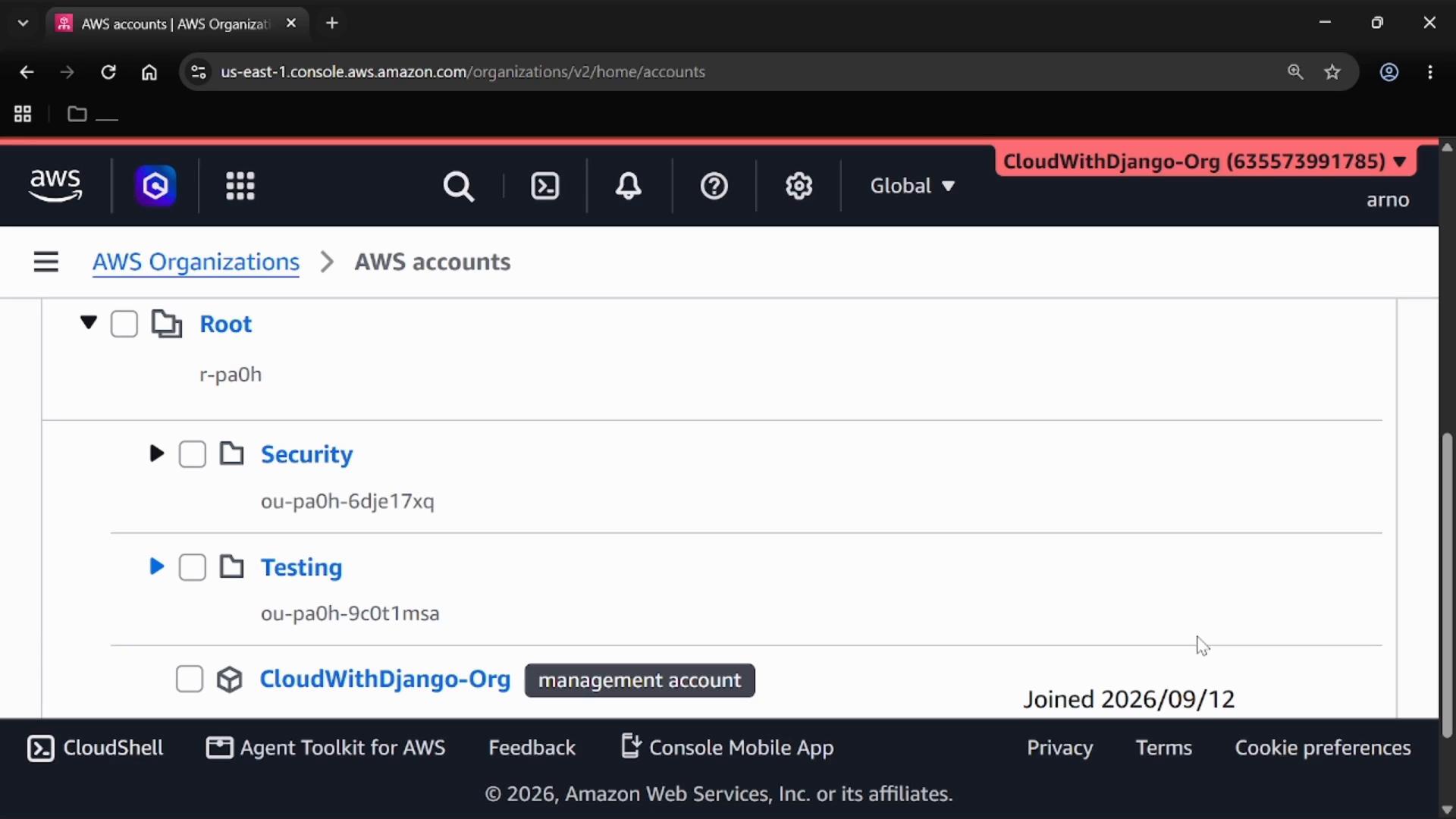Open the console settings gear
The height and width of the screenshot is (819, 1456).
799,186
